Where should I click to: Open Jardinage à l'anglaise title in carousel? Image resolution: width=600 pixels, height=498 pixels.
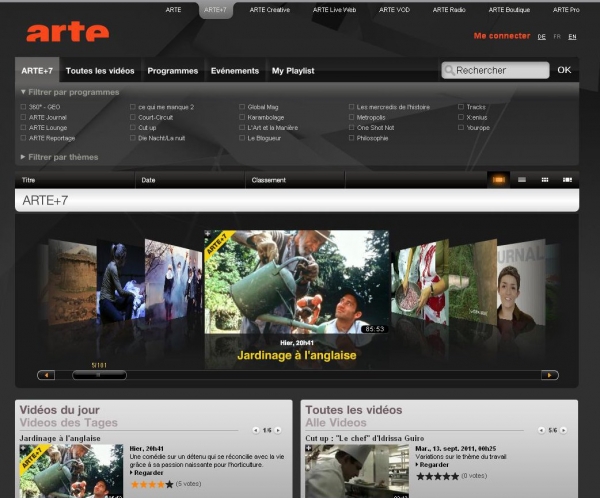click(297, 355)
